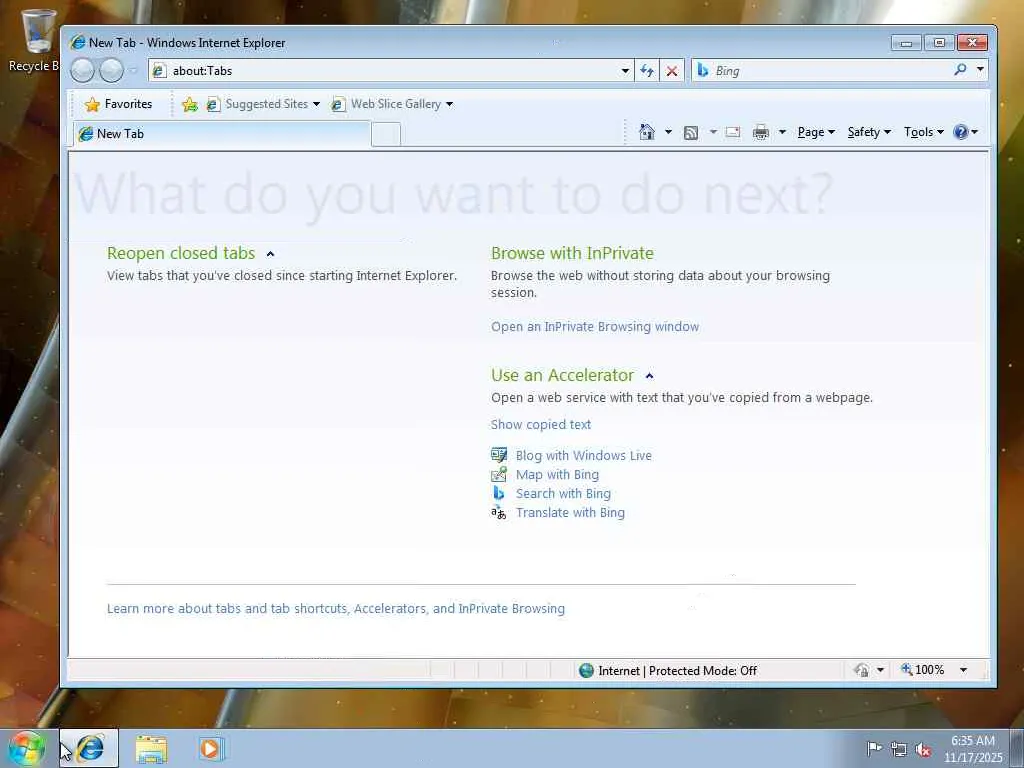1024x768 pixels.
Task: Expand the Print dropdown arrow
Action: pos(782,133)
